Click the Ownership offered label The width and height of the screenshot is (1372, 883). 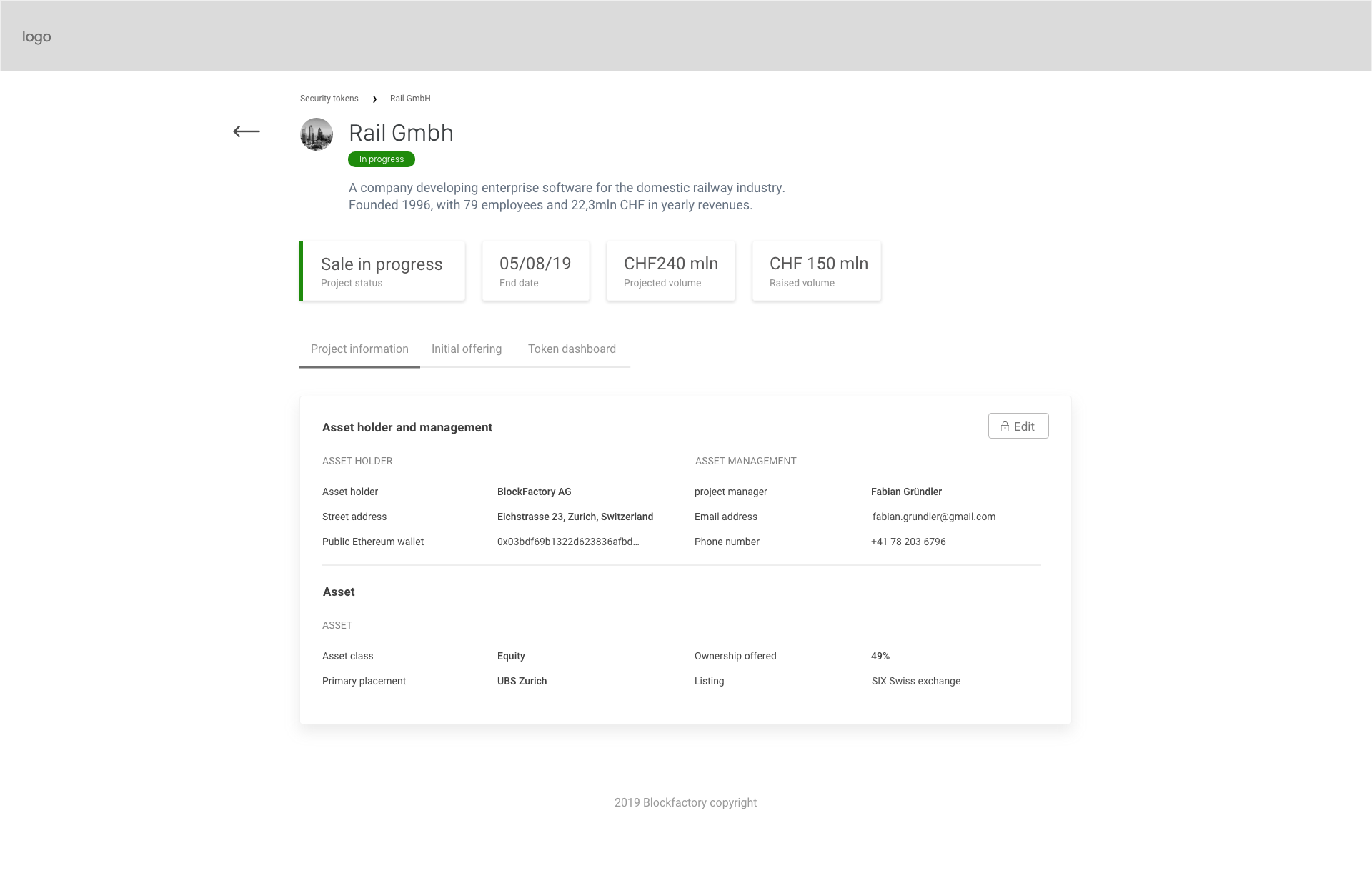pos(735,656)
